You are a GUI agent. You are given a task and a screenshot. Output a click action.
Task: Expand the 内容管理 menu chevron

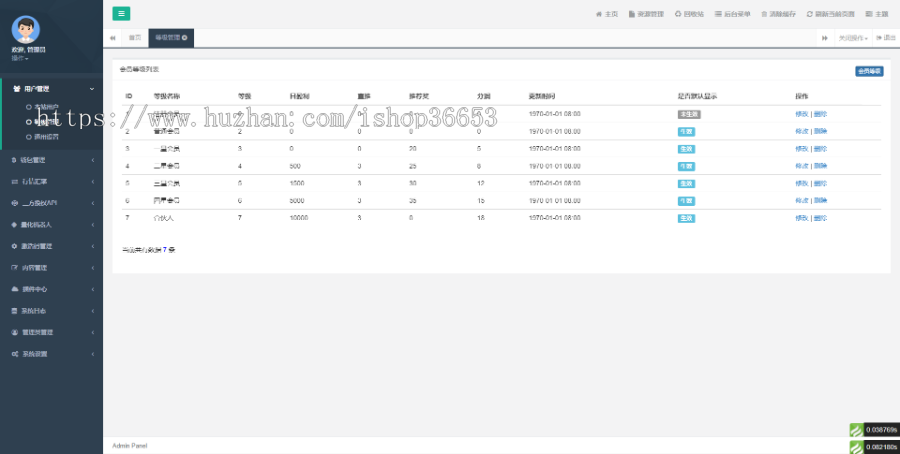point(92,268)
